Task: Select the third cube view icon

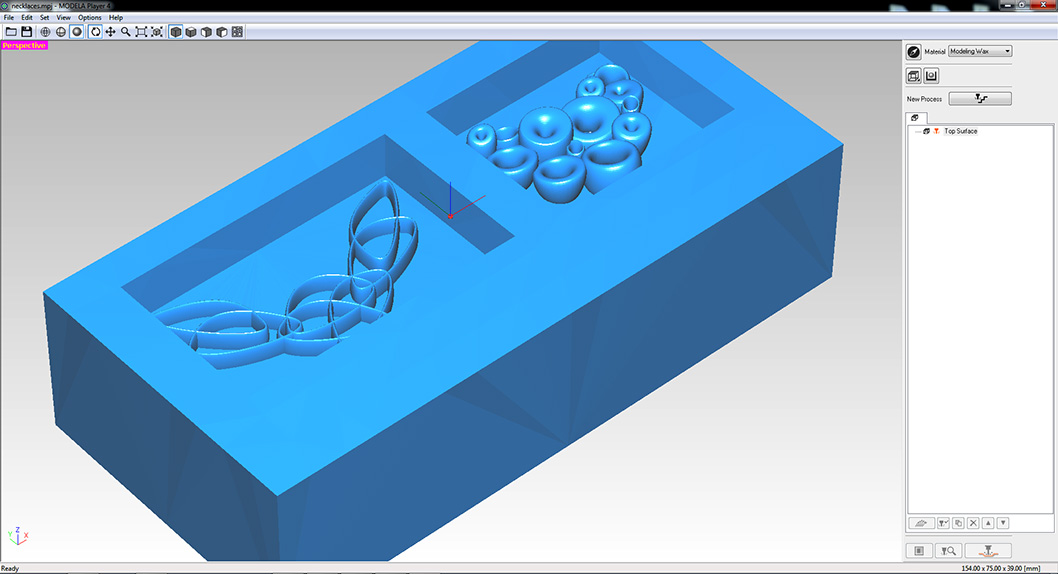Action: click(206, 32)
